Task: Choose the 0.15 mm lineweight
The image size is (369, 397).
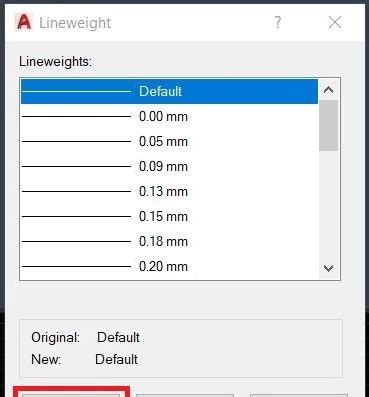Action: point(169,216)
